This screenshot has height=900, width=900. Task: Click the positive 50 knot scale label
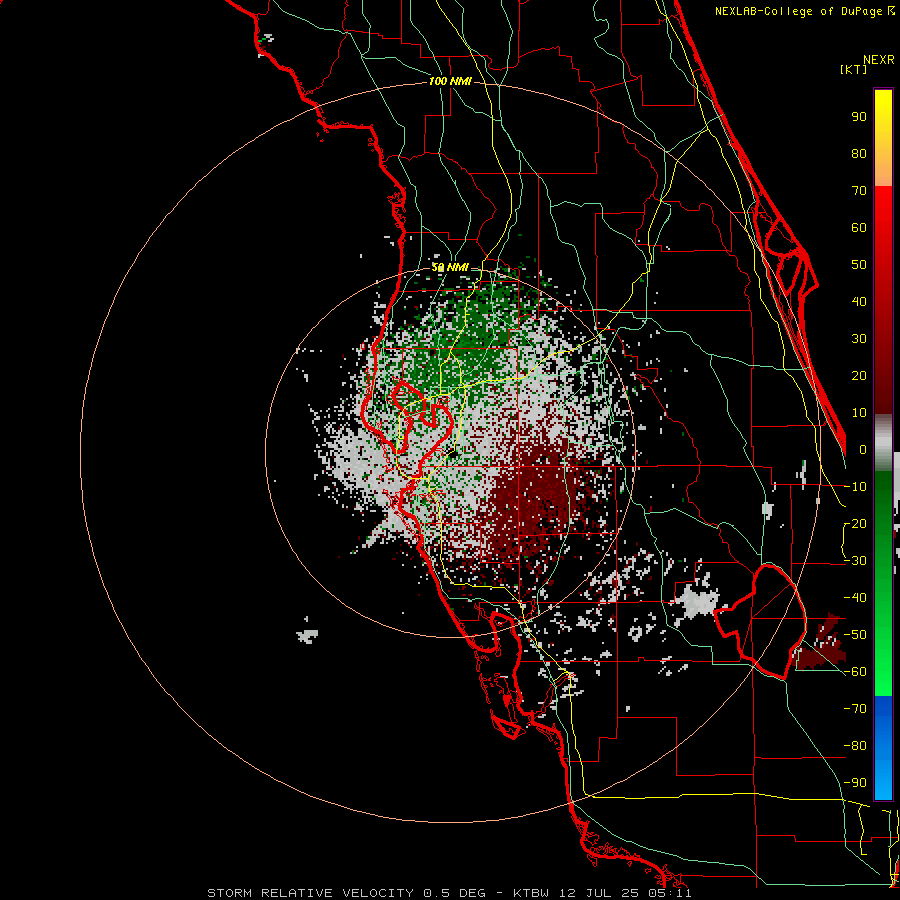(859, 265)
